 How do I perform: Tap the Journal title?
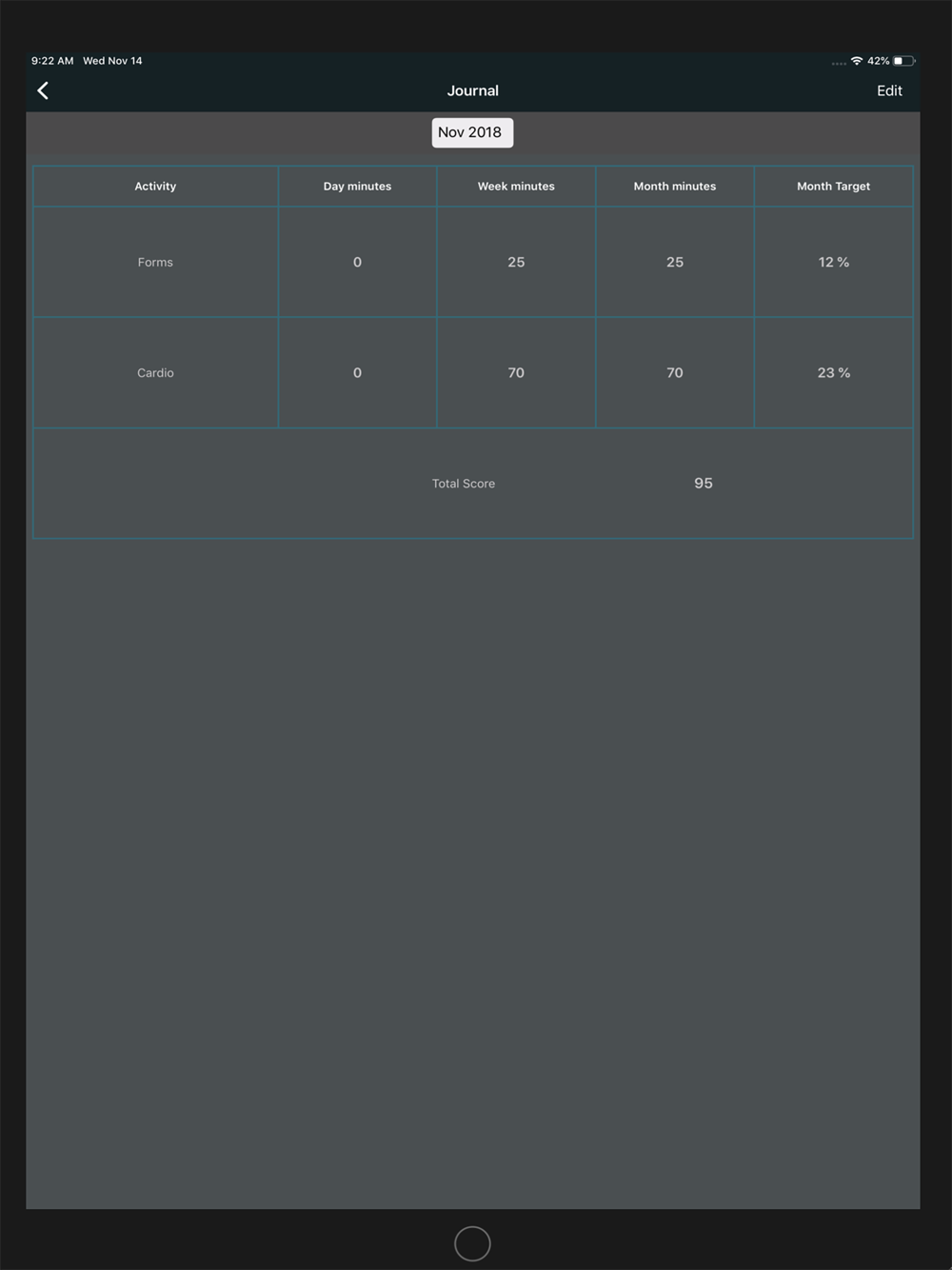[473, 90]
